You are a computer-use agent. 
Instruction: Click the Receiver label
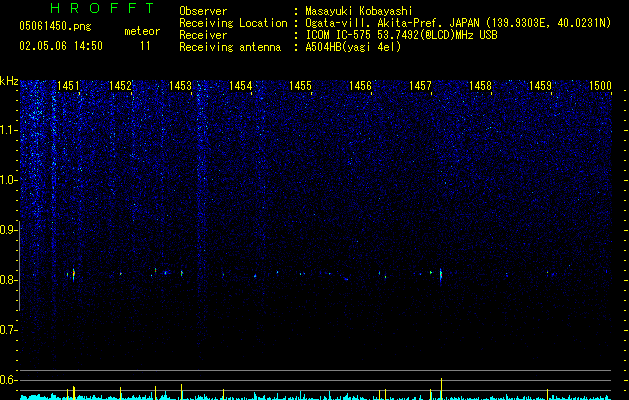tap(203, 35)
